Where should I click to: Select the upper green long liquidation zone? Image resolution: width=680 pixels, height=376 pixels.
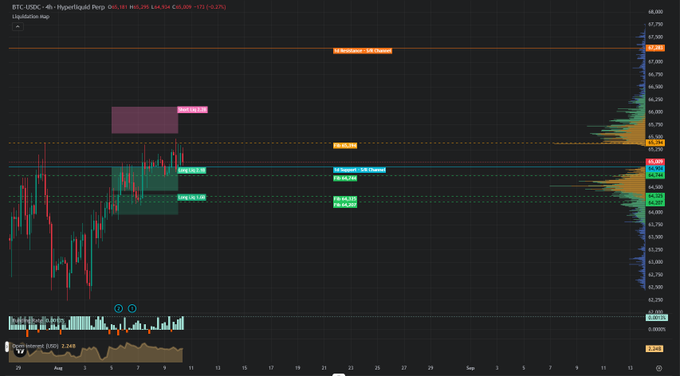coord(145,179)
